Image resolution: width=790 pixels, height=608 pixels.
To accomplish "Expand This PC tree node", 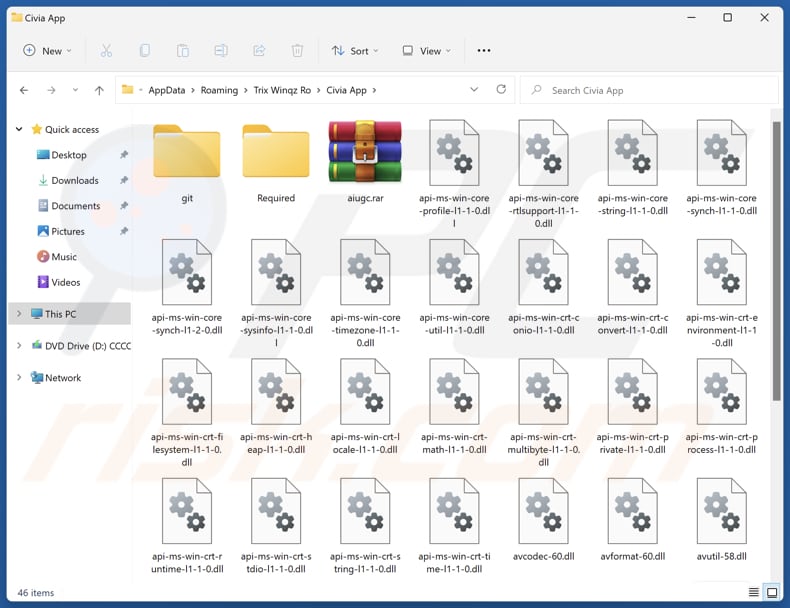I will tap(19, 314).
